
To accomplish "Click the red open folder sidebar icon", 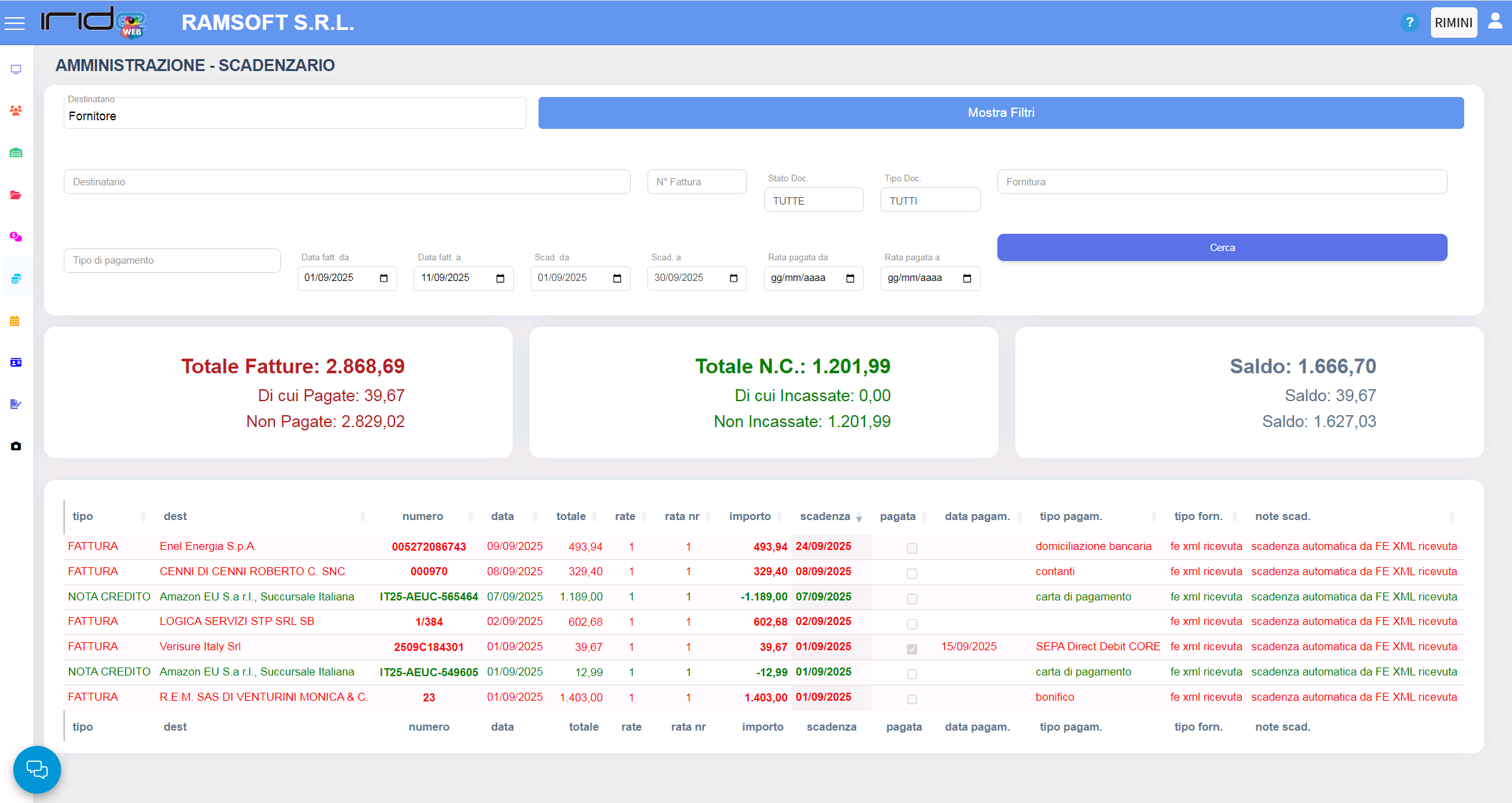I will [x=16, y=195].
